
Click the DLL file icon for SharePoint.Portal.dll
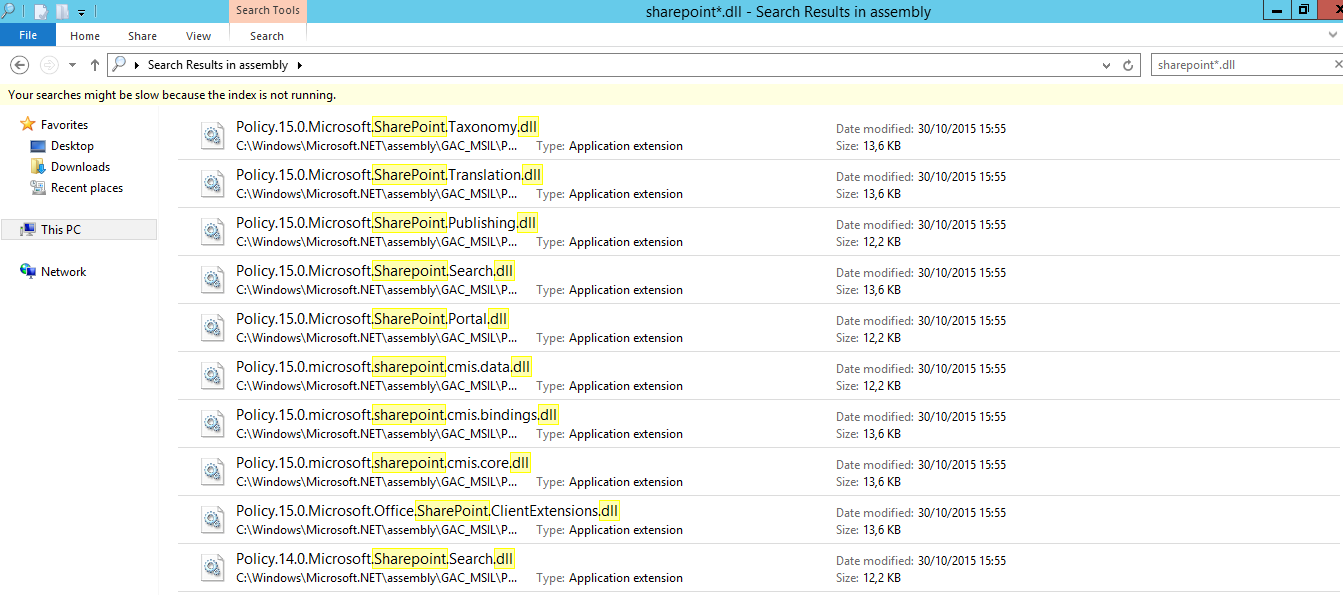tap(213, 328)
